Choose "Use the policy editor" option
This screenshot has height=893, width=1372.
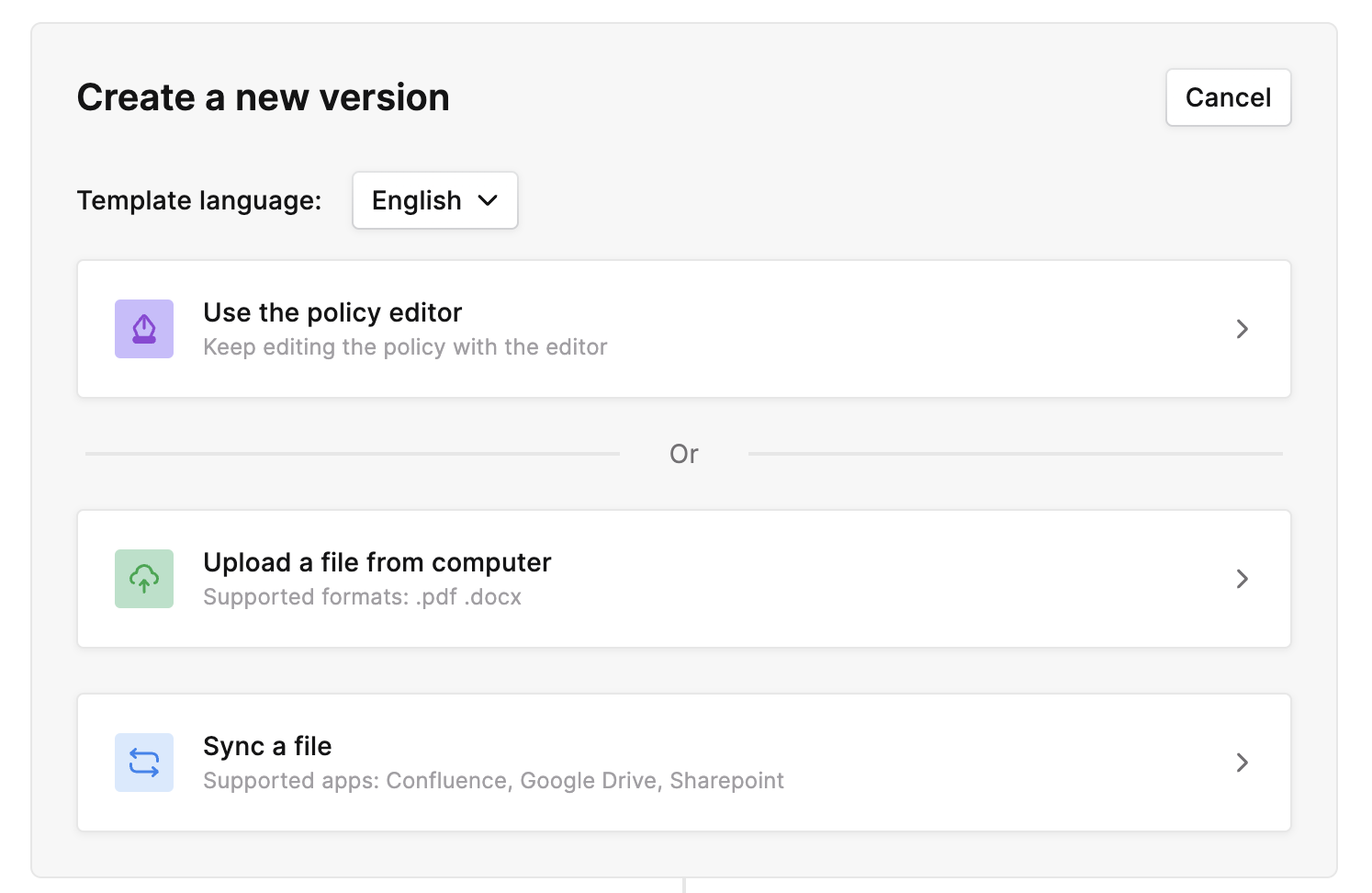(684, 329)
